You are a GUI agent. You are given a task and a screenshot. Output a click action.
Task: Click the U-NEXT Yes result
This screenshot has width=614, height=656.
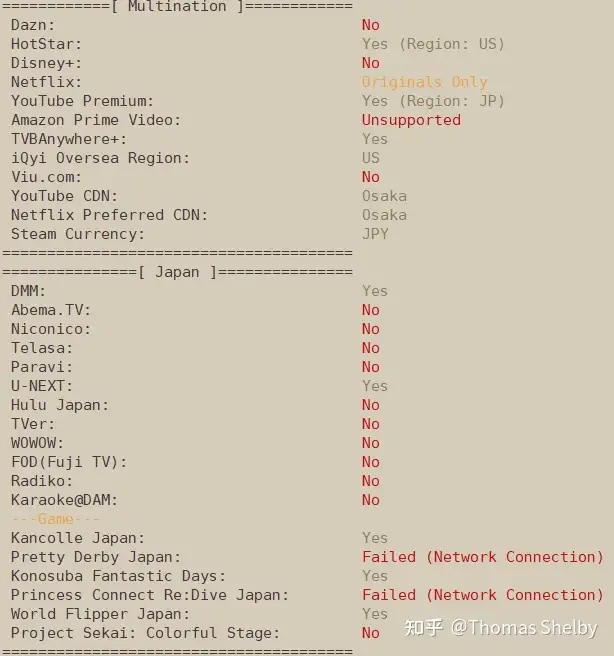pos(375,386)
